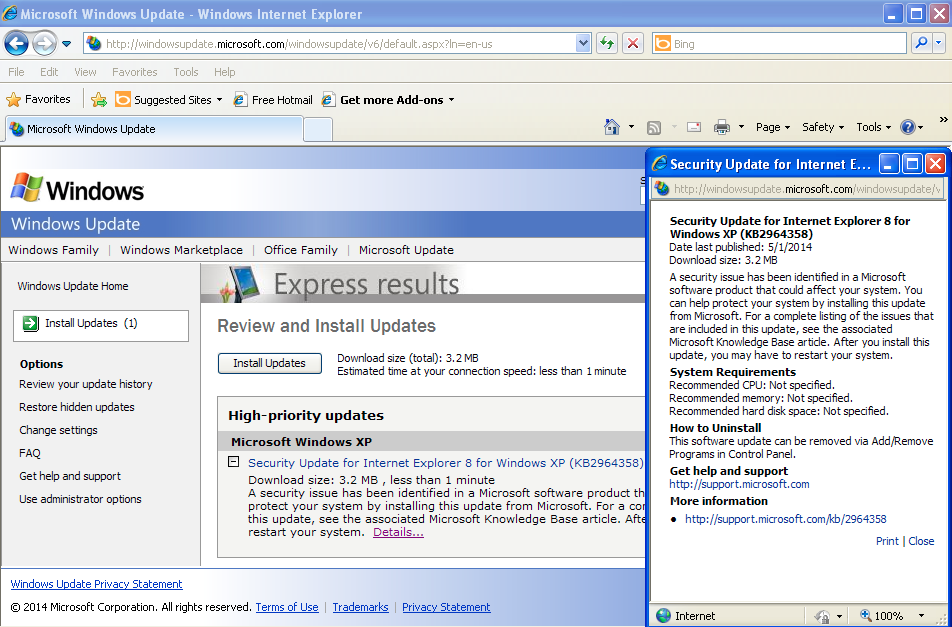Collapse the KB2964358 update description
Screen dimensions: 952x627
(x=233, y=462)
